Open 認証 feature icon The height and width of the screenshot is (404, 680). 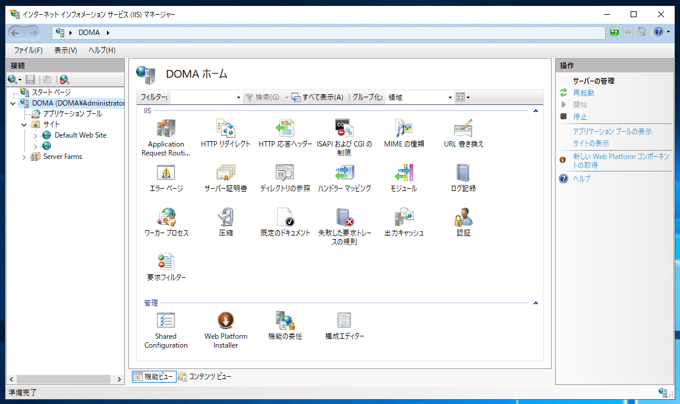coord(463,217)
